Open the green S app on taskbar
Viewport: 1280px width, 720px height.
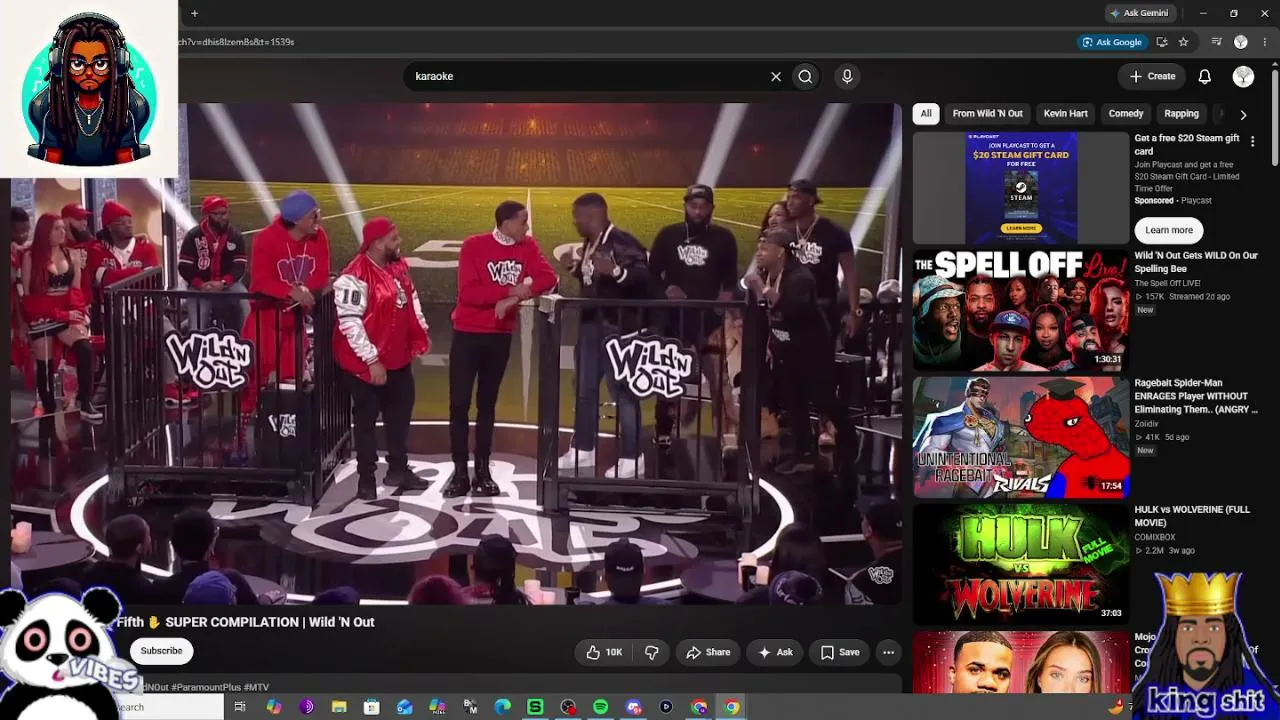coord(535,707)
